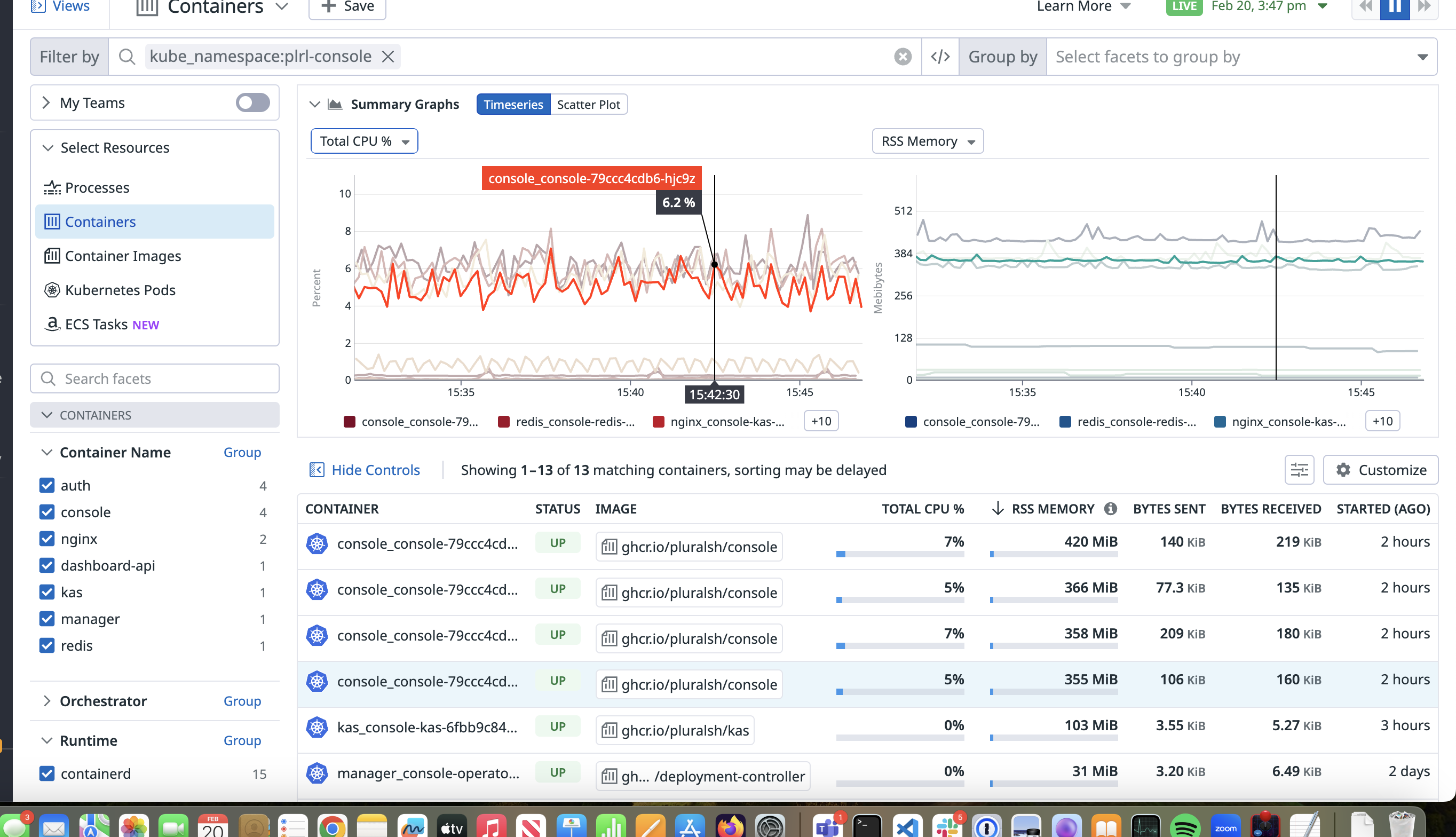Uncheck the manager container name
Screen dimensions: 1456x837
(47, 619)
